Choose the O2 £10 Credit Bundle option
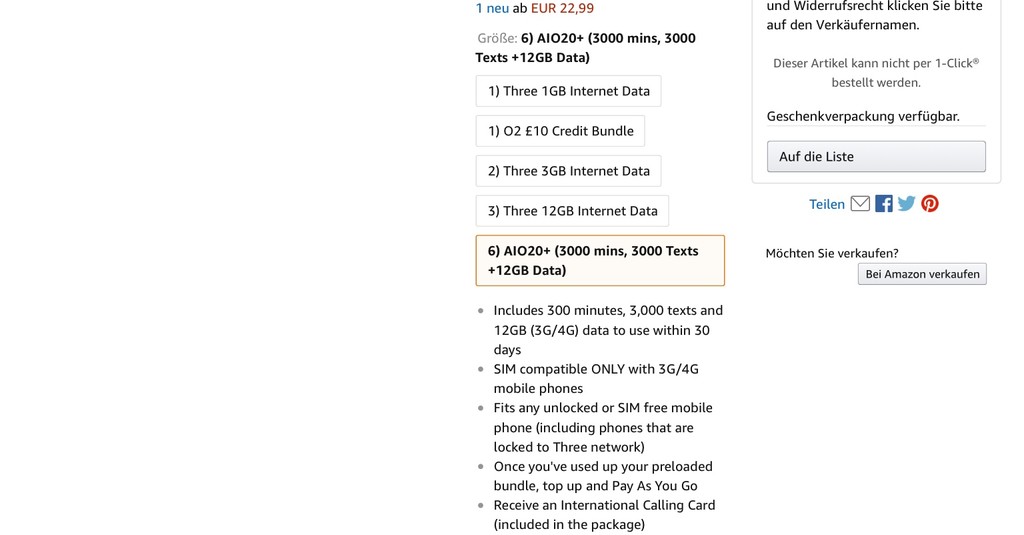 coord(560,131)
